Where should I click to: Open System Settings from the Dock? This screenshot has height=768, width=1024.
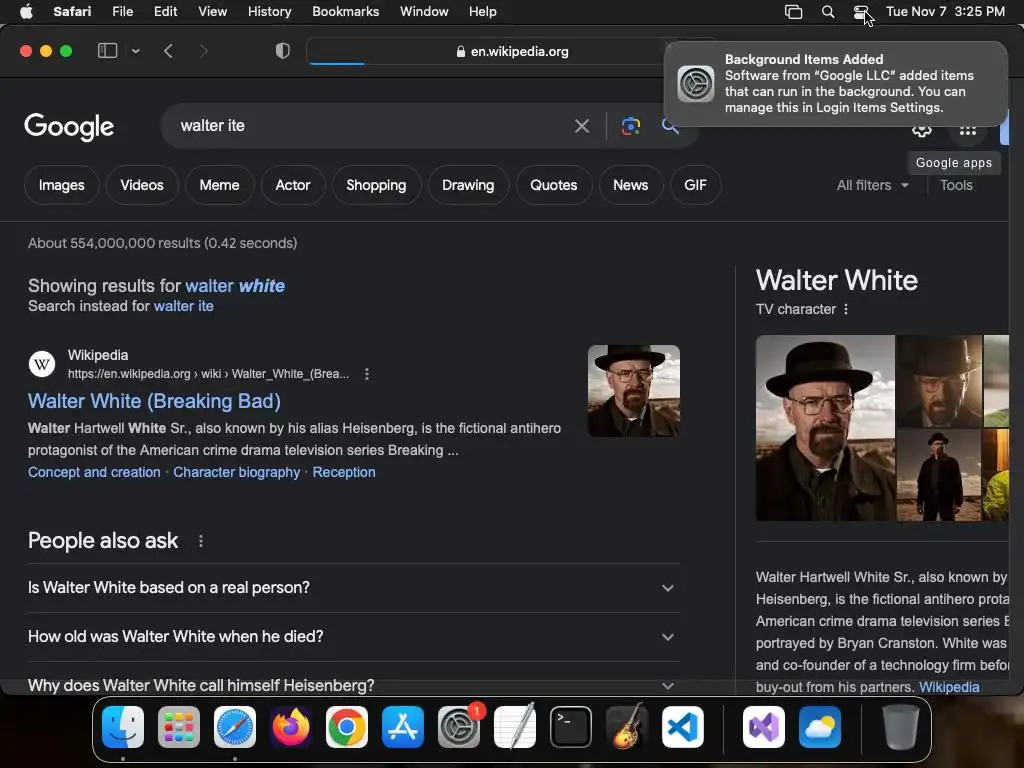pos(459,727)
